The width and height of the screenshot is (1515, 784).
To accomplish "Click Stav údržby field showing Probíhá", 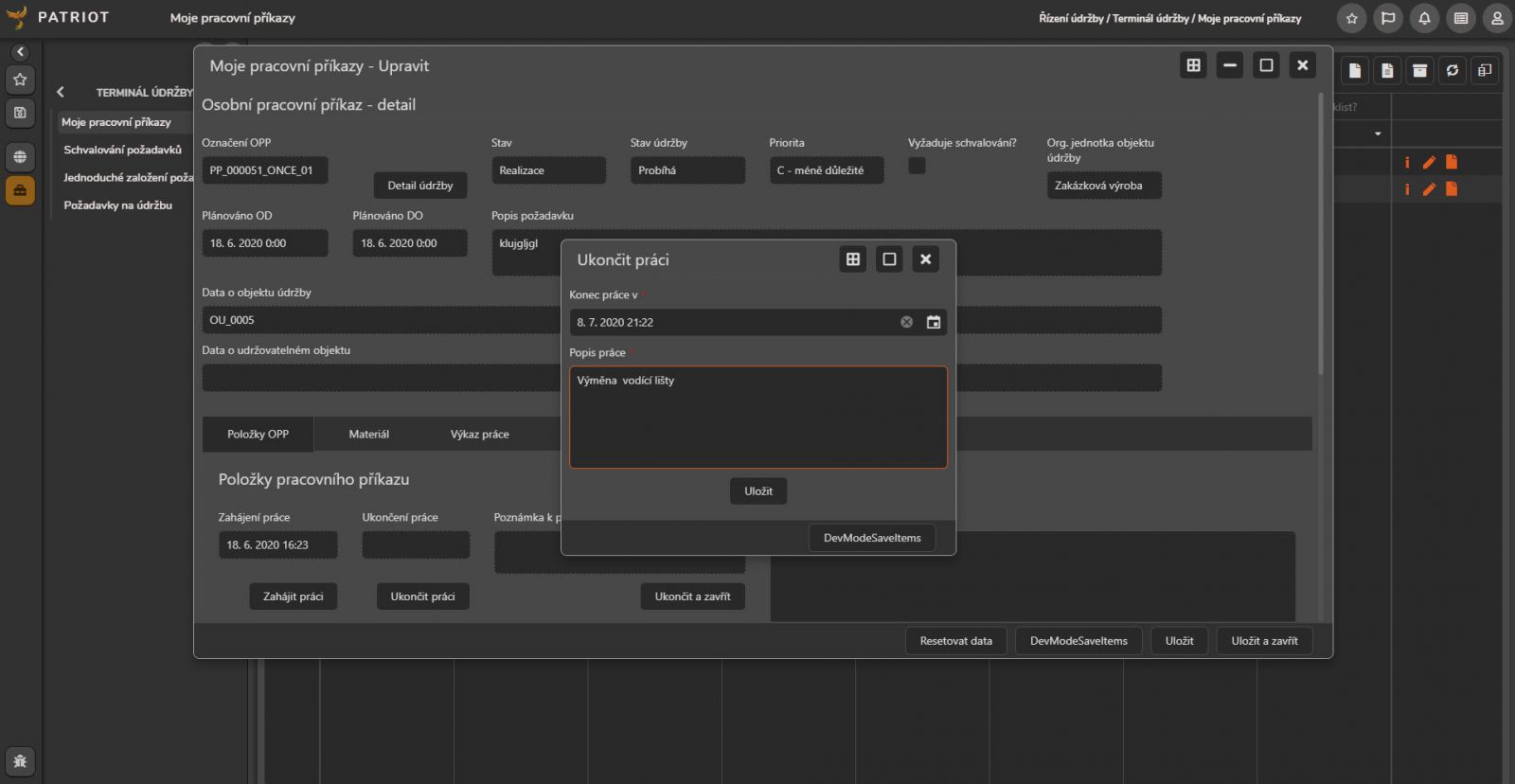I will pos(687,170).
